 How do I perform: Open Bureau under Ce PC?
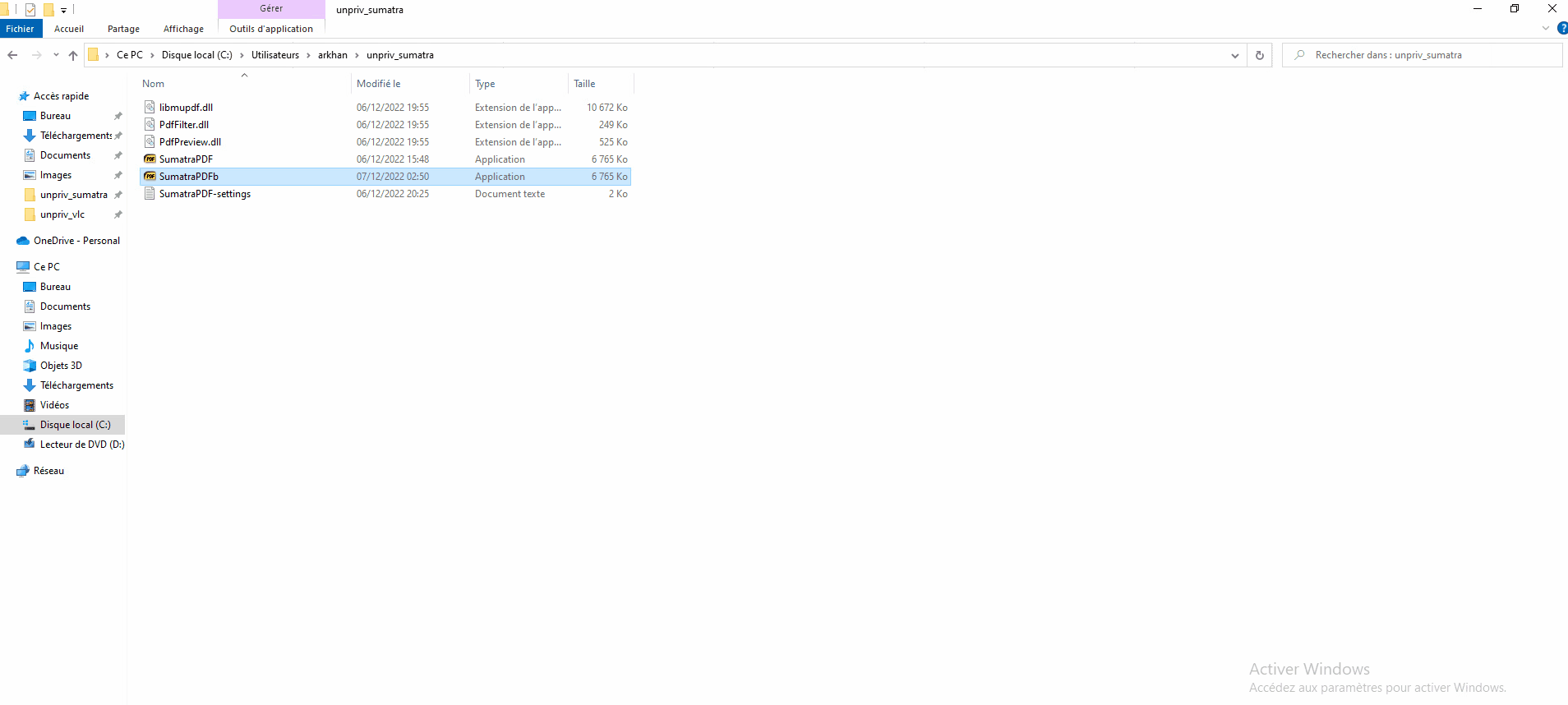pos(55,287)
